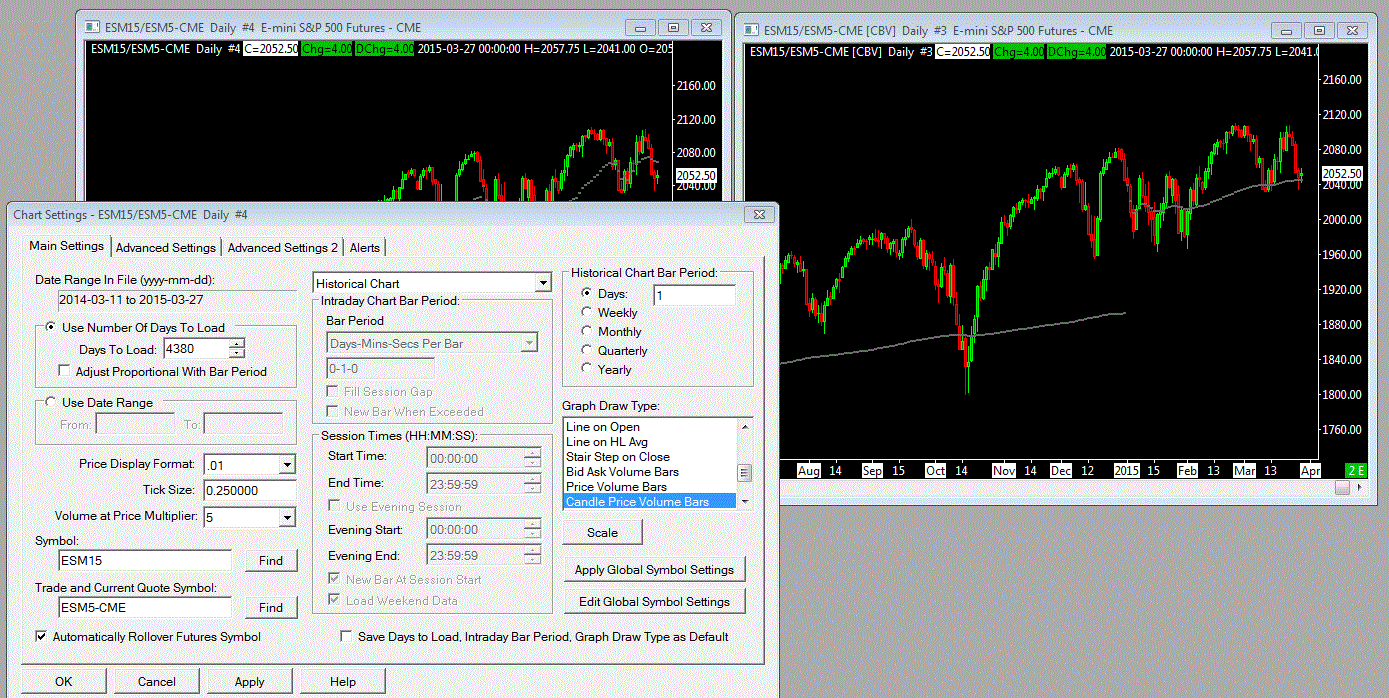Open Help for chart settings
This screenshot has width=1389, height=698.
[x=343, y=682]
